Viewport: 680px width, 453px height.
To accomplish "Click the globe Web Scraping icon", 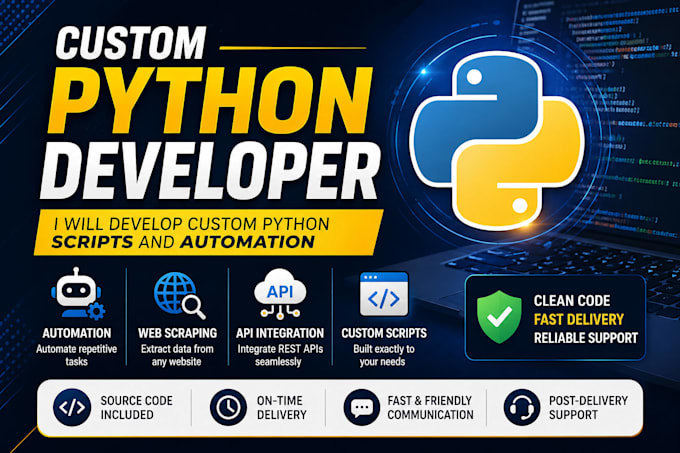I will [179, 295].
